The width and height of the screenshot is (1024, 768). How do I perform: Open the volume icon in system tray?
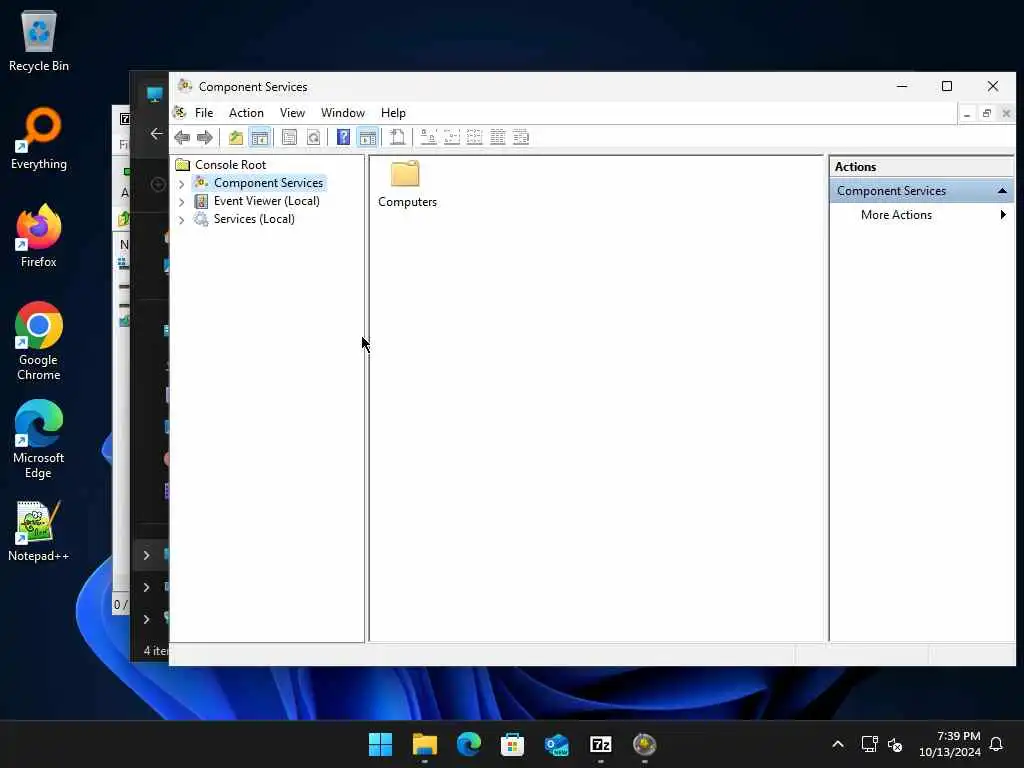(895, 744)
